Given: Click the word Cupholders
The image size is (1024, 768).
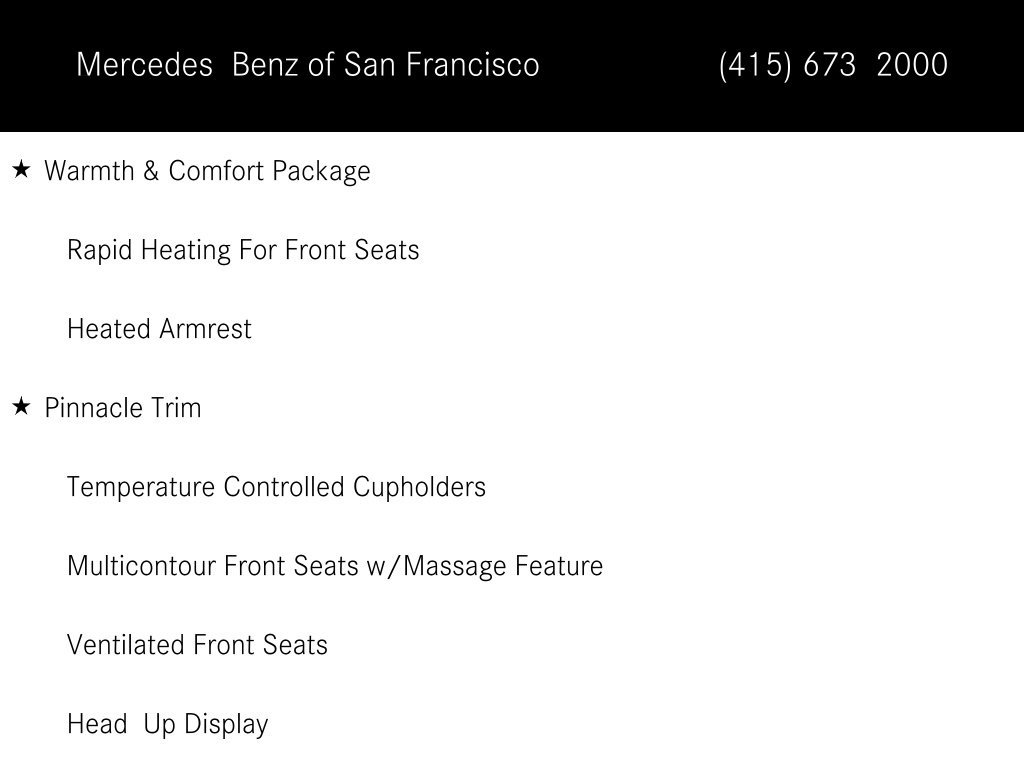Looking at the screenshot, I should [419, 487].
